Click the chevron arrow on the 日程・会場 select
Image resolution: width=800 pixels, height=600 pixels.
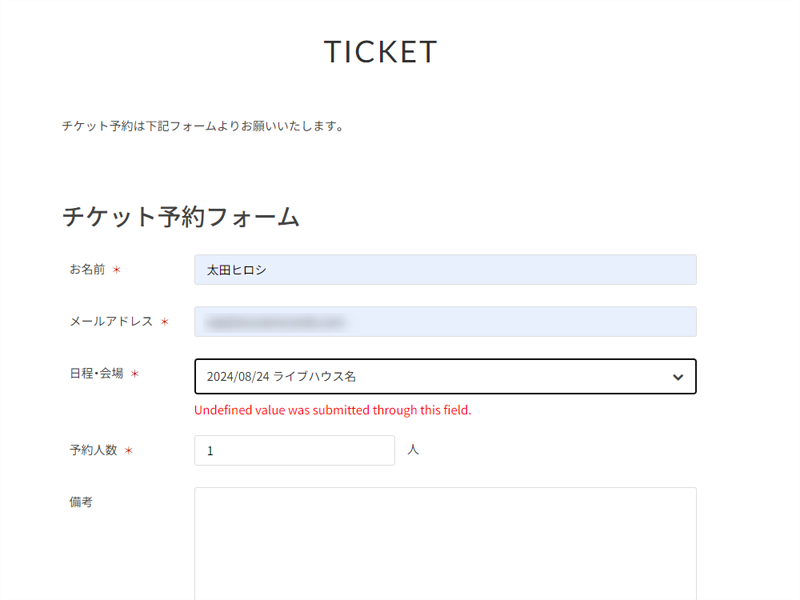click(x=678, y=377)
